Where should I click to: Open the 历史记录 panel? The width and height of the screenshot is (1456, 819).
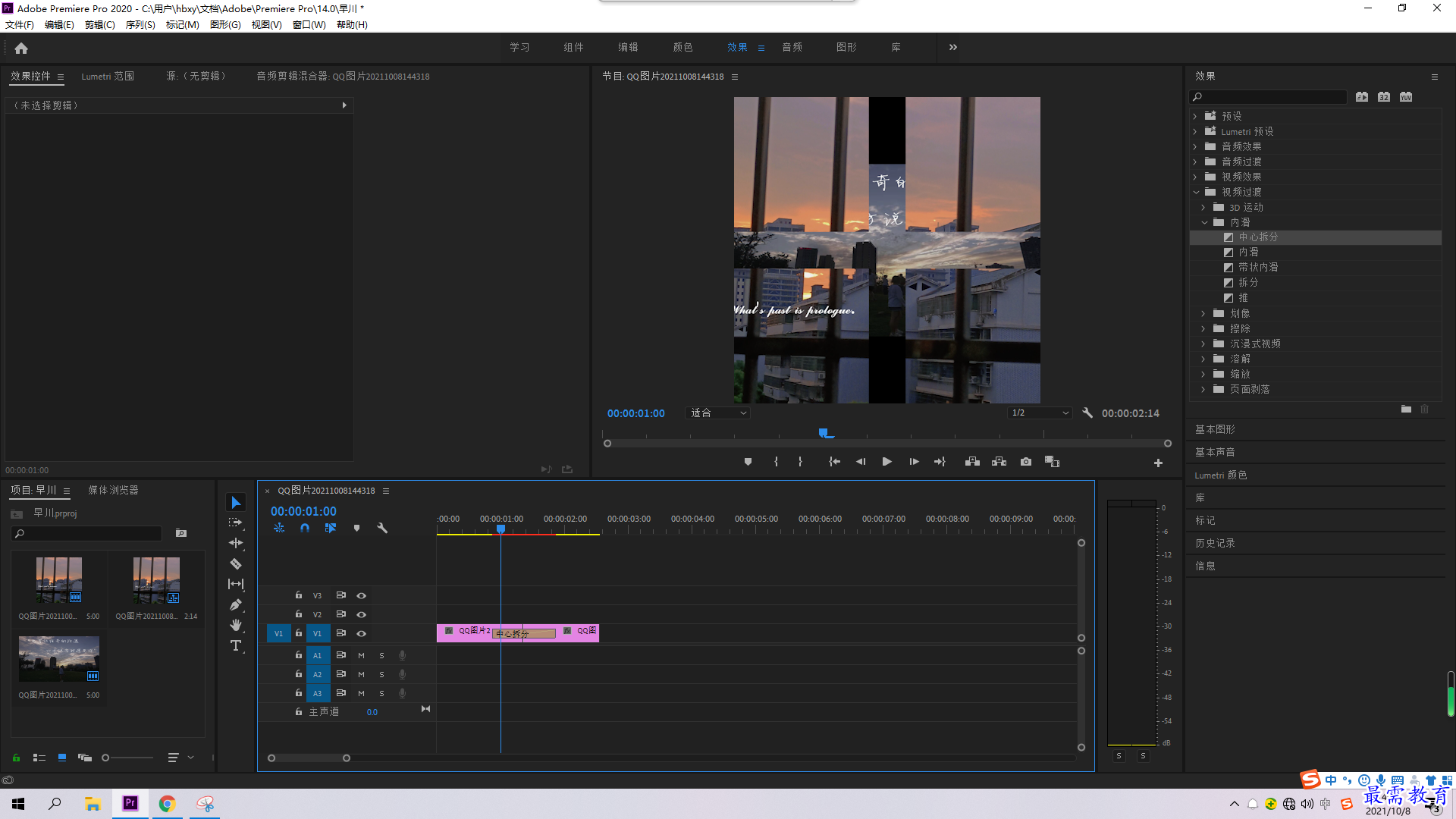point(1215,544)
